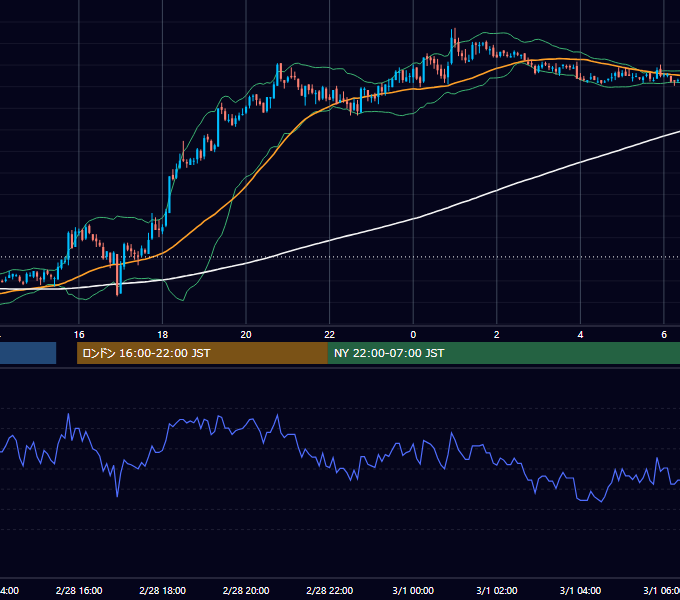Select the NY 22:00-07:00 JST session bar
Image resolution: width=680 pixels, height=600 pixels.
tap(503, 353)
